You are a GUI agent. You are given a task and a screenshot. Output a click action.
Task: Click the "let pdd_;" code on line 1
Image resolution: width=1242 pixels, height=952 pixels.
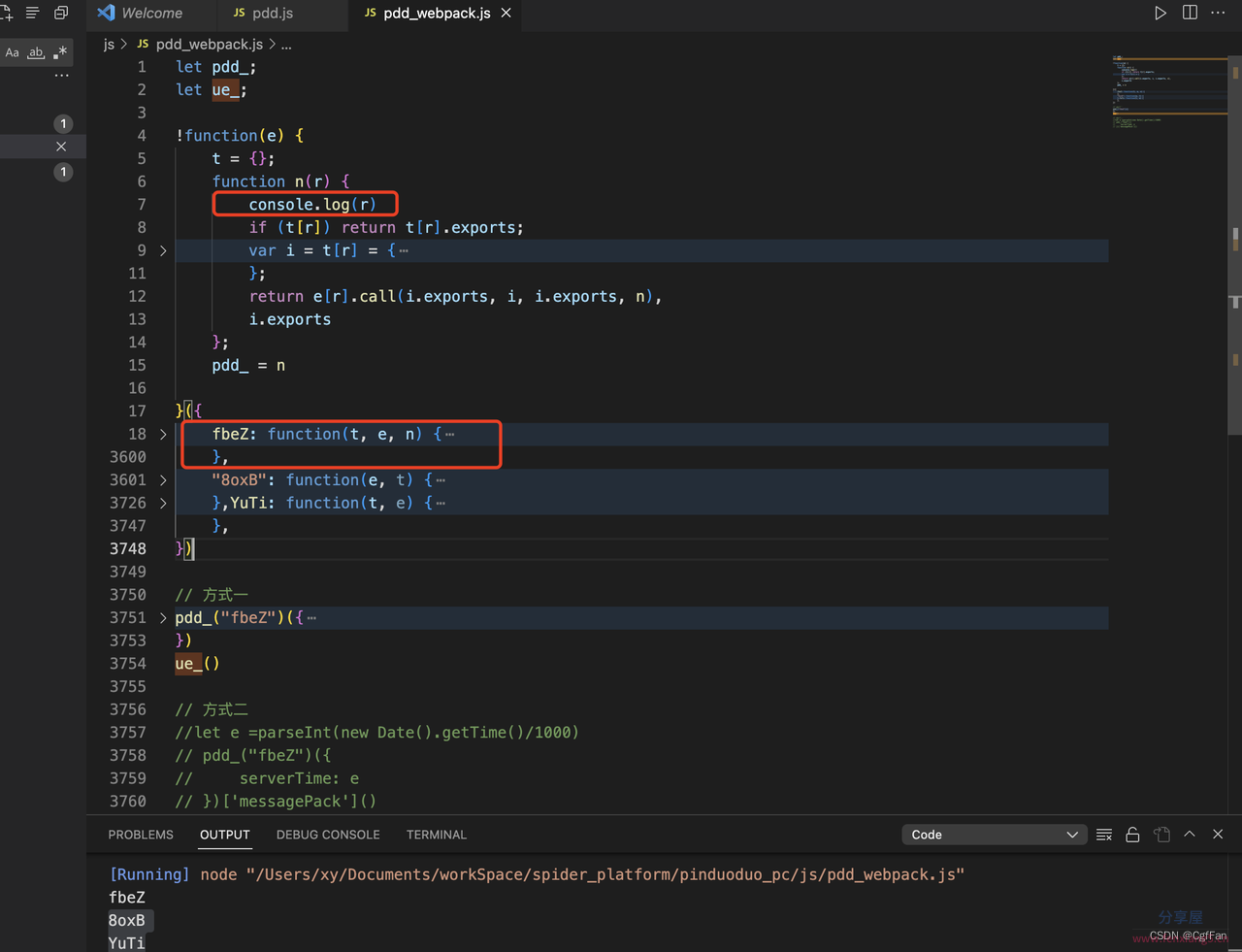coord(215,67)
